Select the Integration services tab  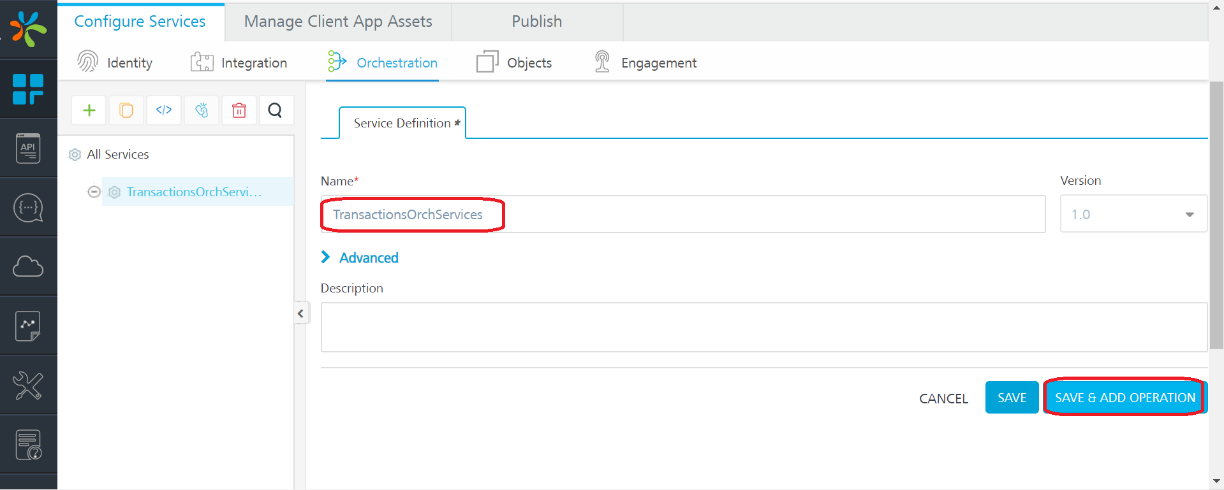pos(239,63)
